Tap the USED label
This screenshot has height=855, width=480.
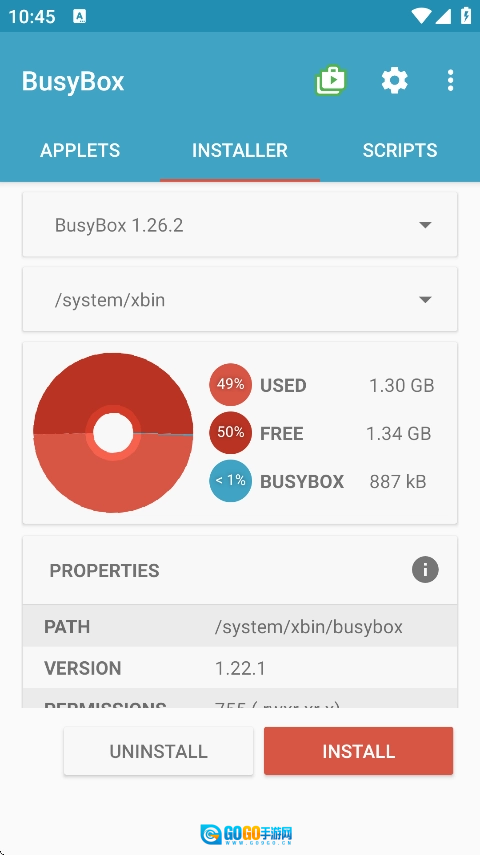(x=283, y=386)
